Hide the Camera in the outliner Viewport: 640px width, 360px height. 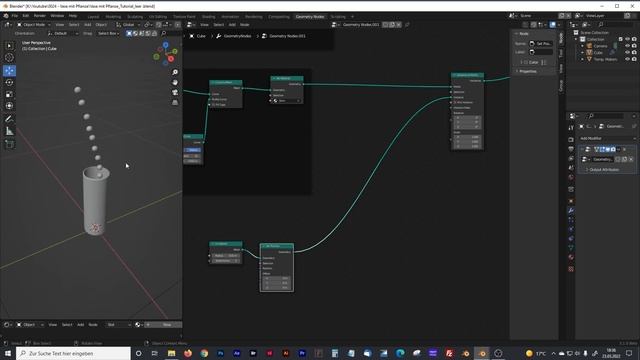coord(627,46)
